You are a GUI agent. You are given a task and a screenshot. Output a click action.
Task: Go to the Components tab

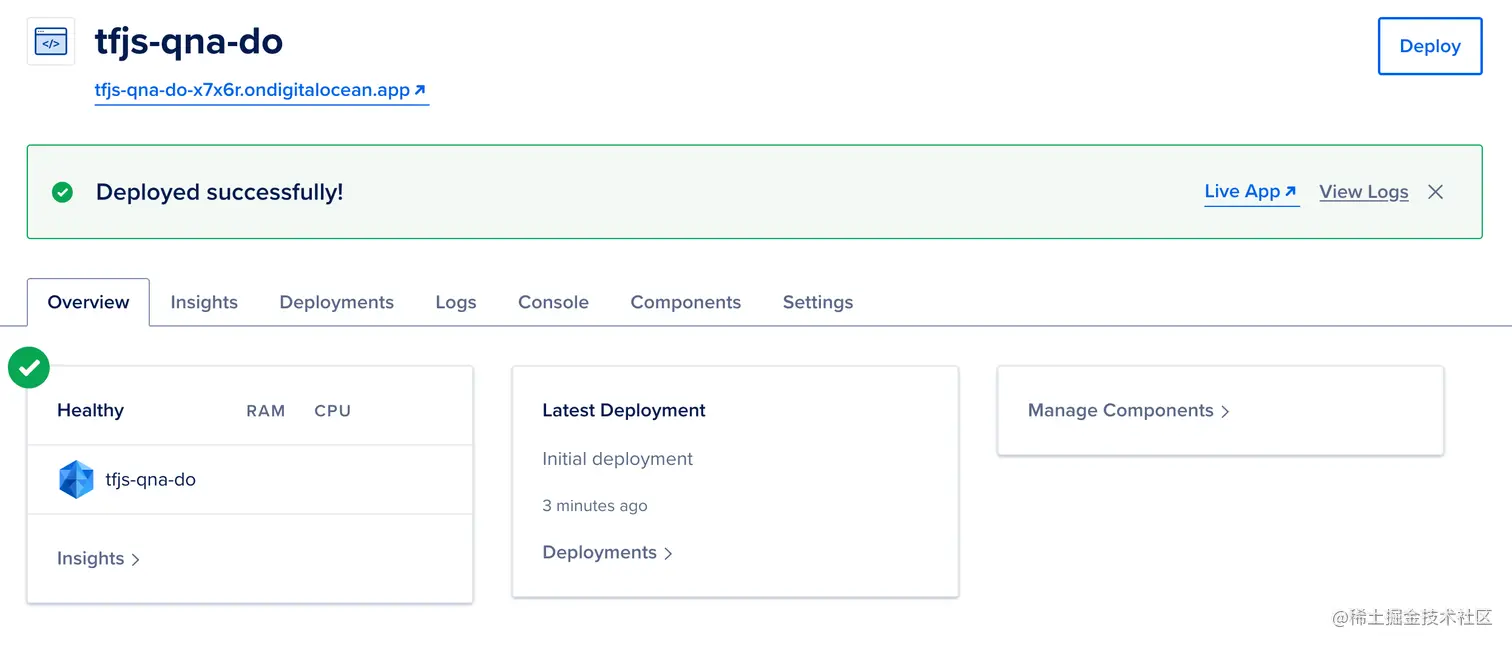(685, 302)
